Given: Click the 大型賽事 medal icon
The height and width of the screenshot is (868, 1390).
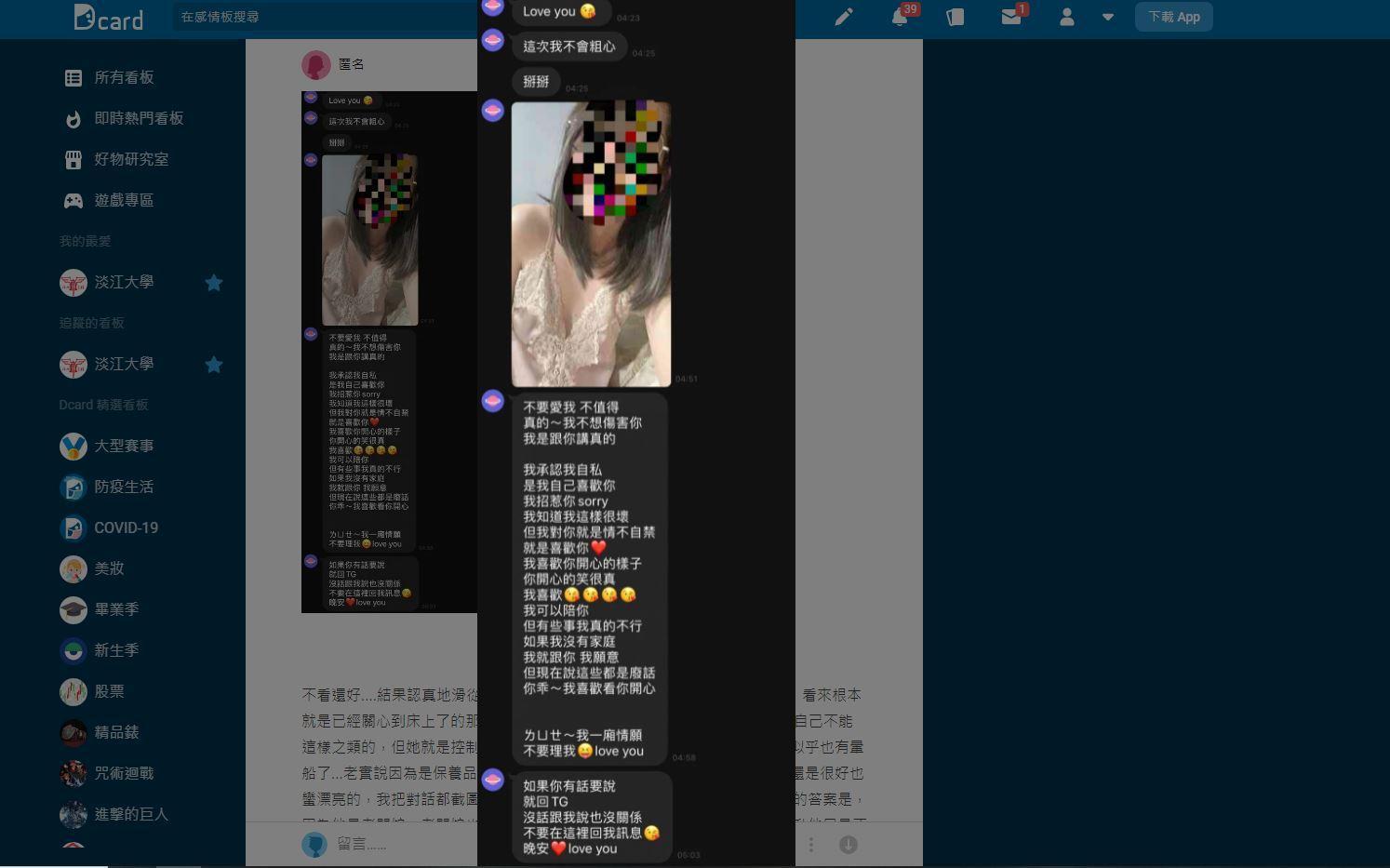Looking at the screenshot, I should point(74,446).
